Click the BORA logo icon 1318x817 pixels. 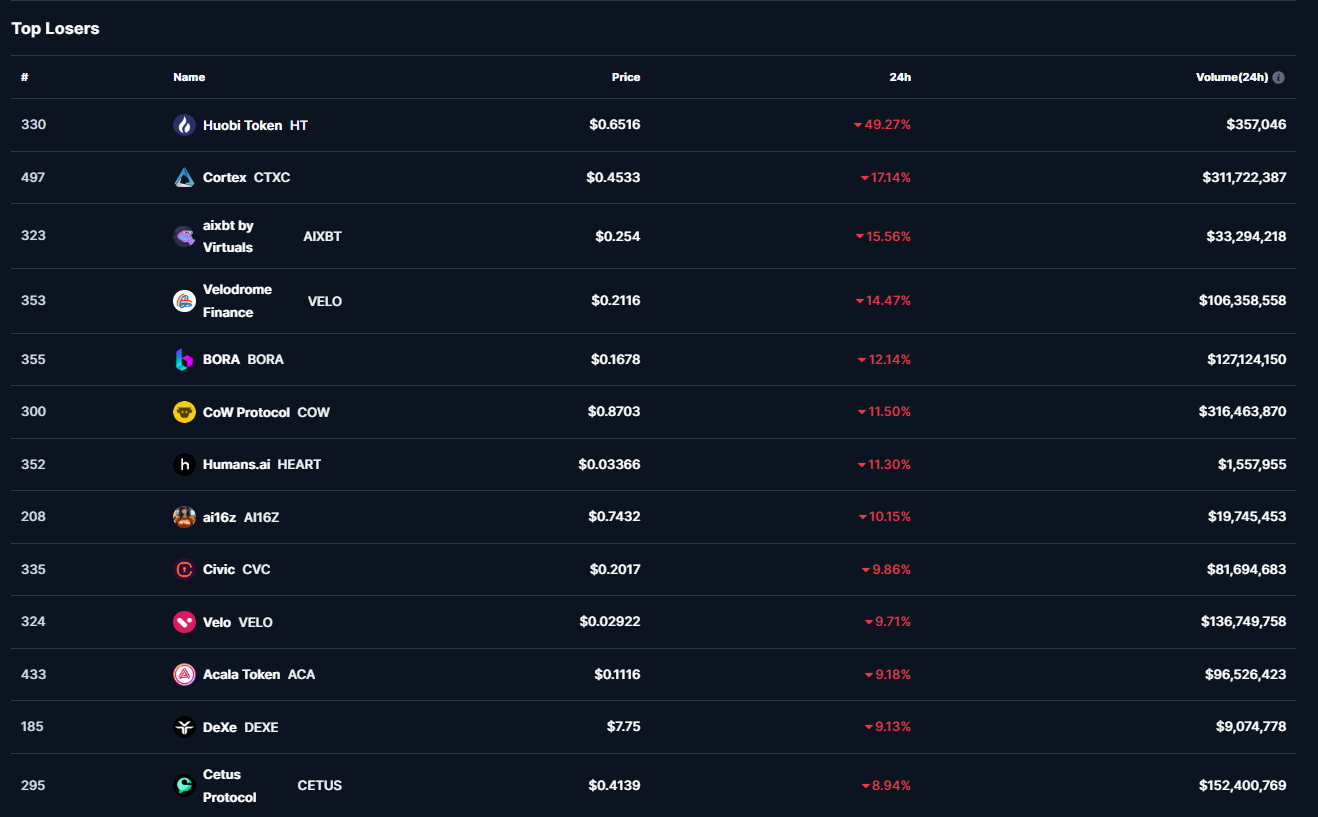point(184,360)
